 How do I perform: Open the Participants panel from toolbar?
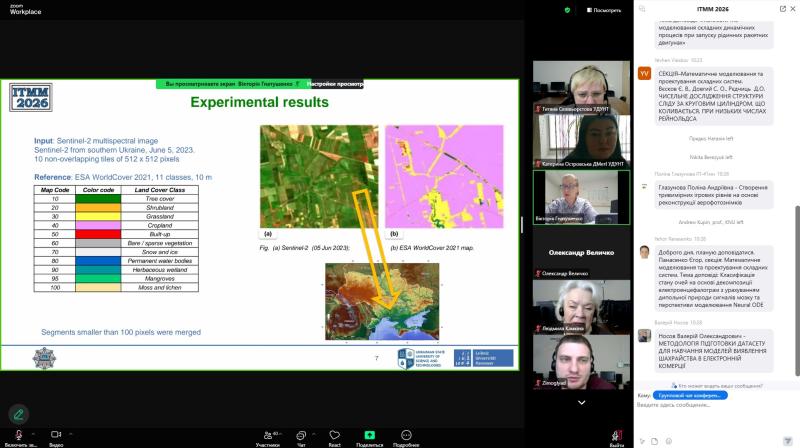[267, 436]
